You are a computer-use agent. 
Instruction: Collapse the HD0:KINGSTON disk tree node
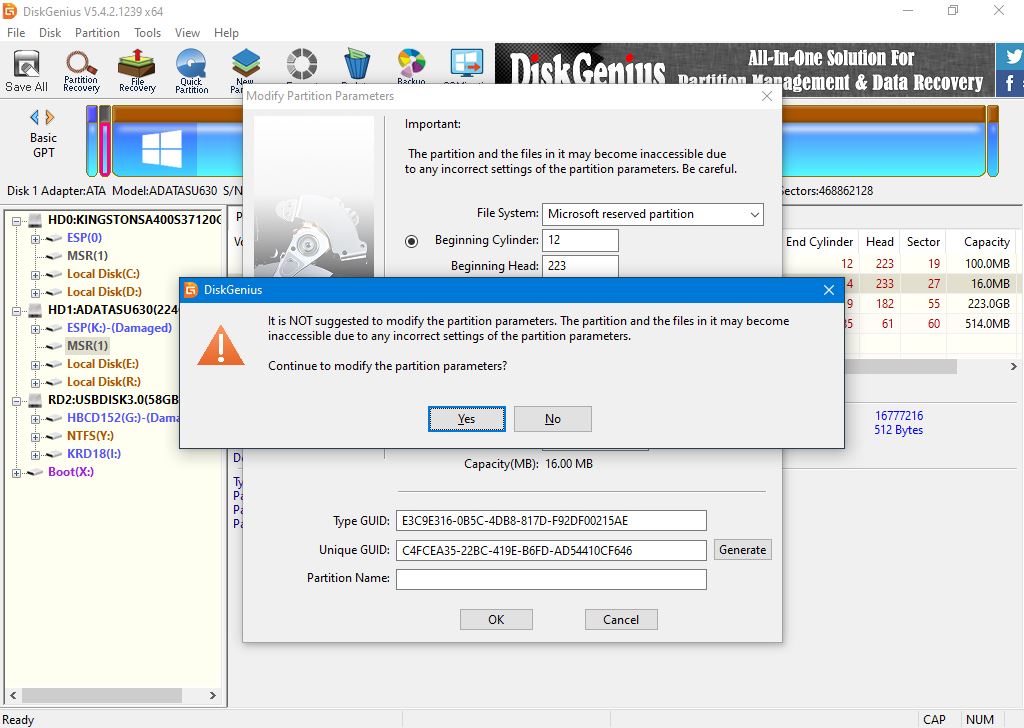click(17, 220)
